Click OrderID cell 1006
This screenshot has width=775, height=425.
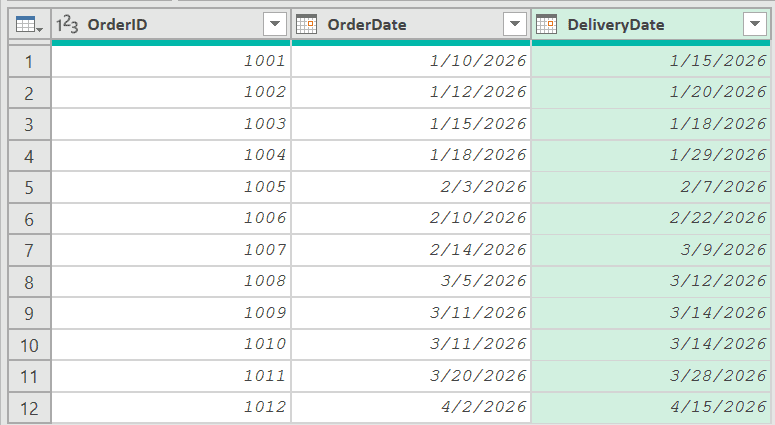click(x=171, y=218)
